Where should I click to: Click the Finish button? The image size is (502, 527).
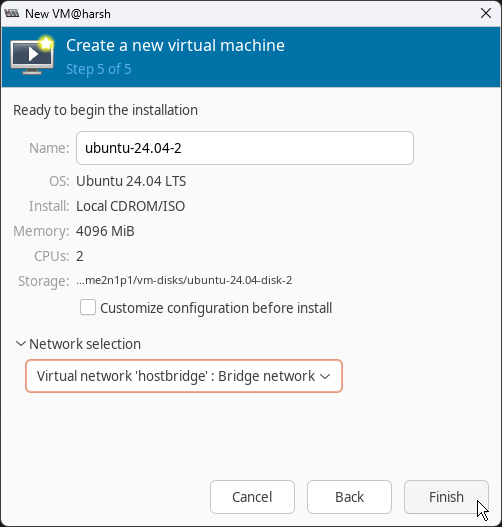(x=446, y=497)
